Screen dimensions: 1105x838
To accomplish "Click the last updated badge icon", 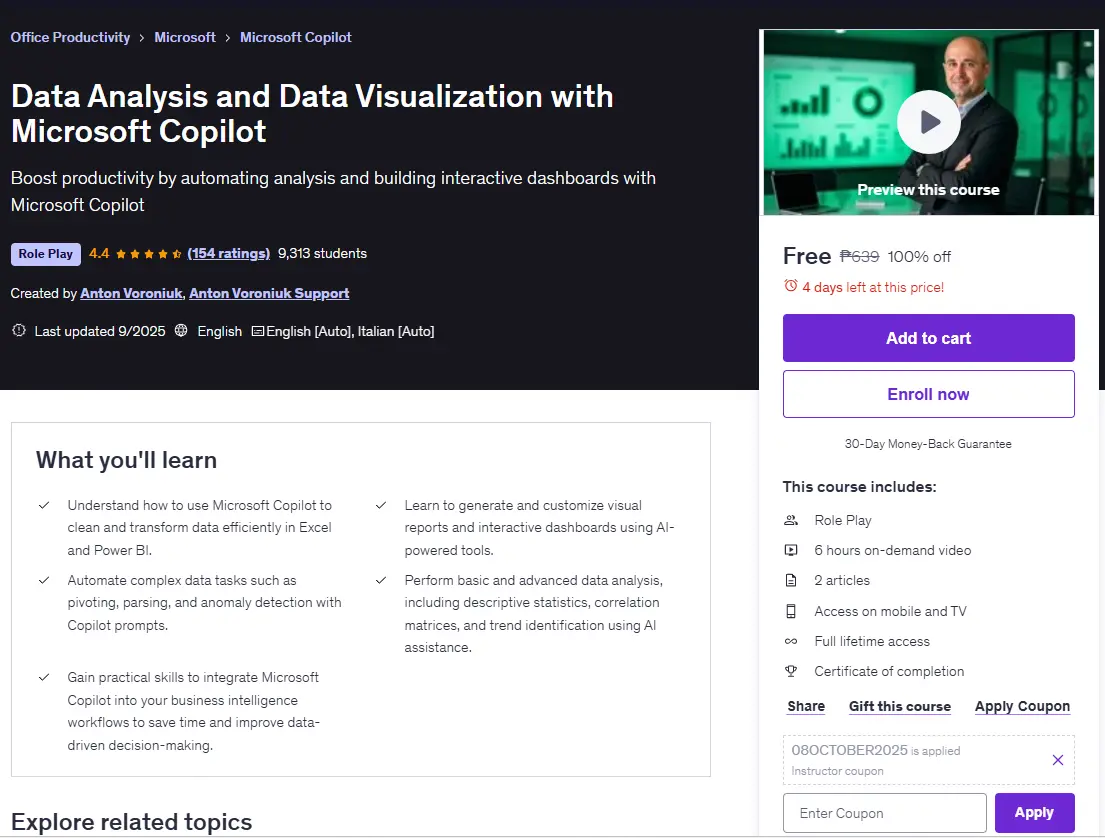I will (x=19, y=331).
